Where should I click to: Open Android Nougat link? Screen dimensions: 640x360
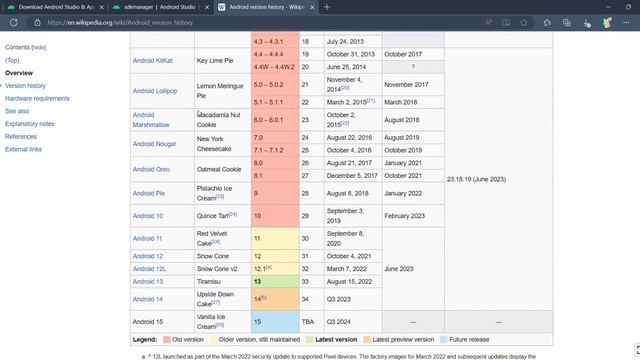(154, 144)
